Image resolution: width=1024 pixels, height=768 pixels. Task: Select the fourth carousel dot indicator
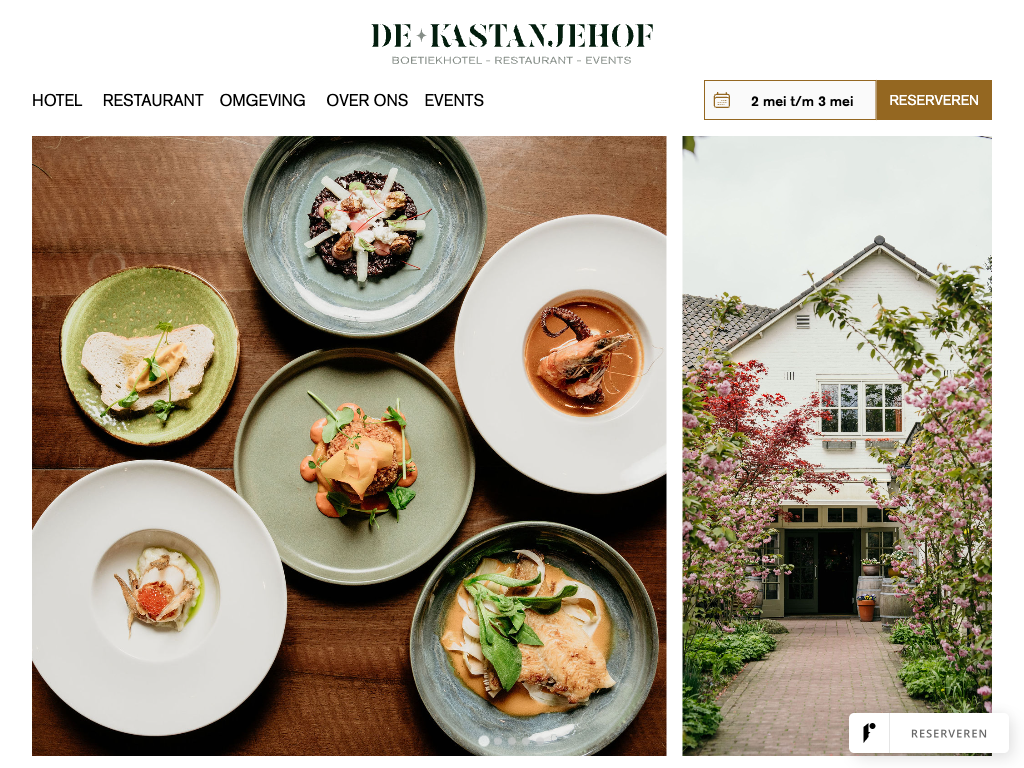(x=526, y=741)
